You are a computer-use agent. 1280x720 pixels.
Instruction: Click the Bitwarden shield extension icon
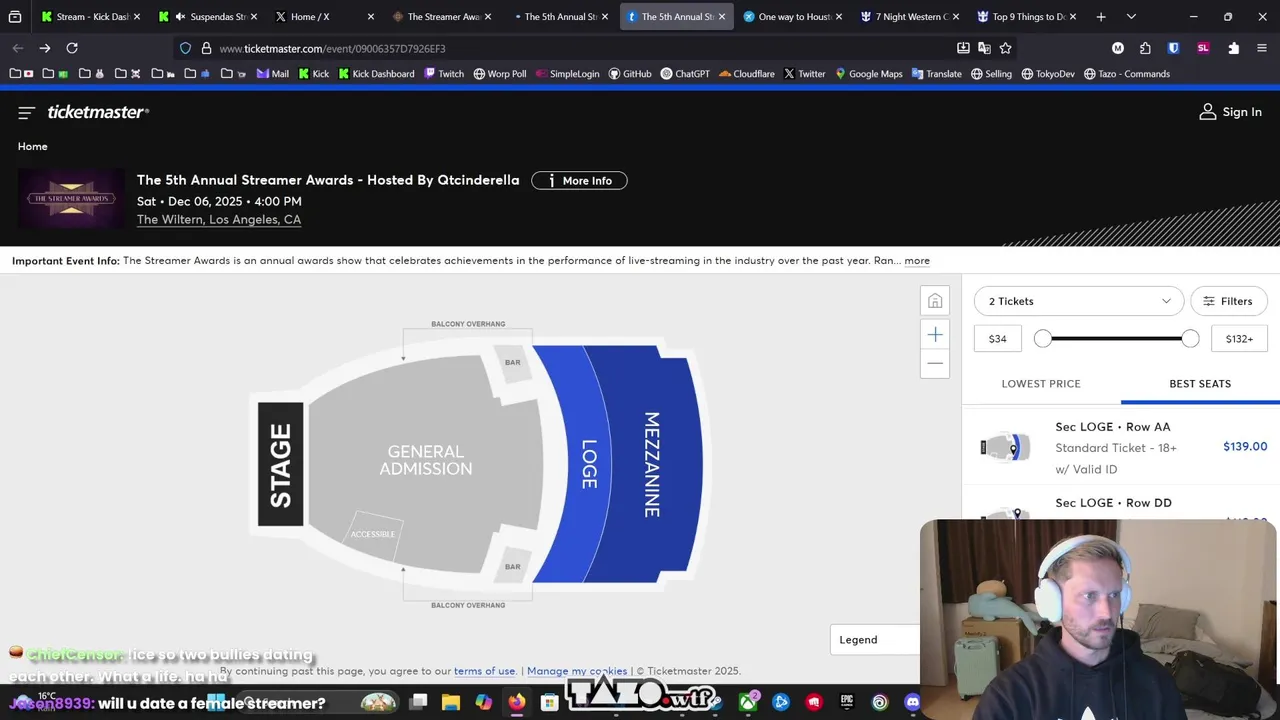click(x=1174, y=48)
